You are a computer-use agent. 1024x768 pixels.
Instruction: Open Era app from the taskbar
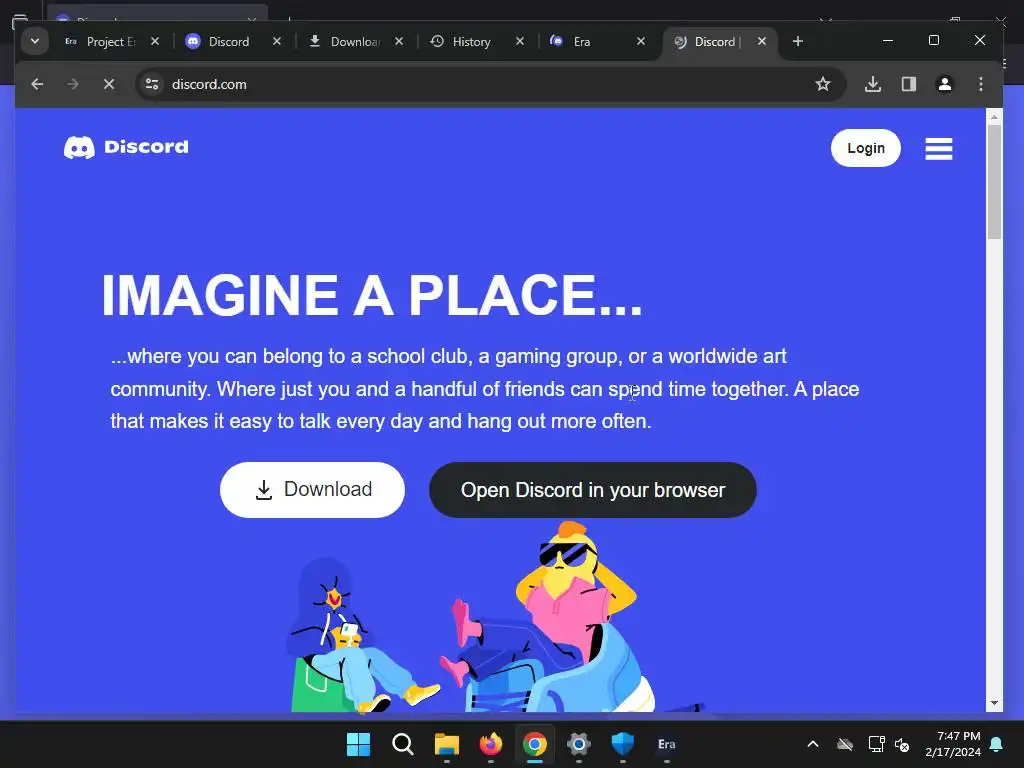point(666,744)
